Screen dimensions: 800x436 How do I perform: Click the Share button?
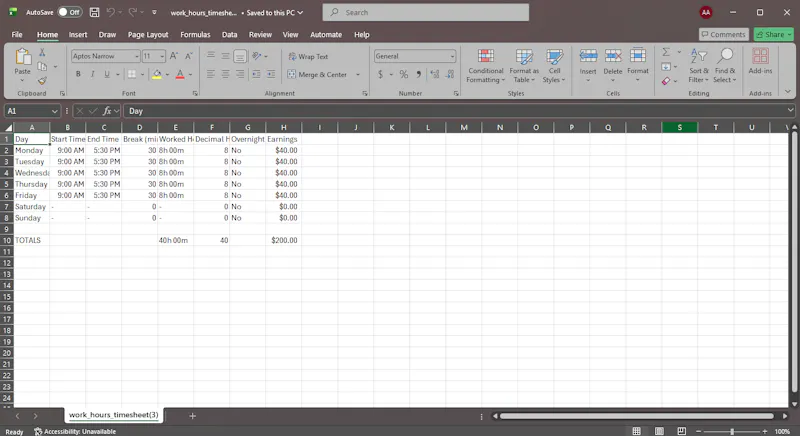point(773,35)
